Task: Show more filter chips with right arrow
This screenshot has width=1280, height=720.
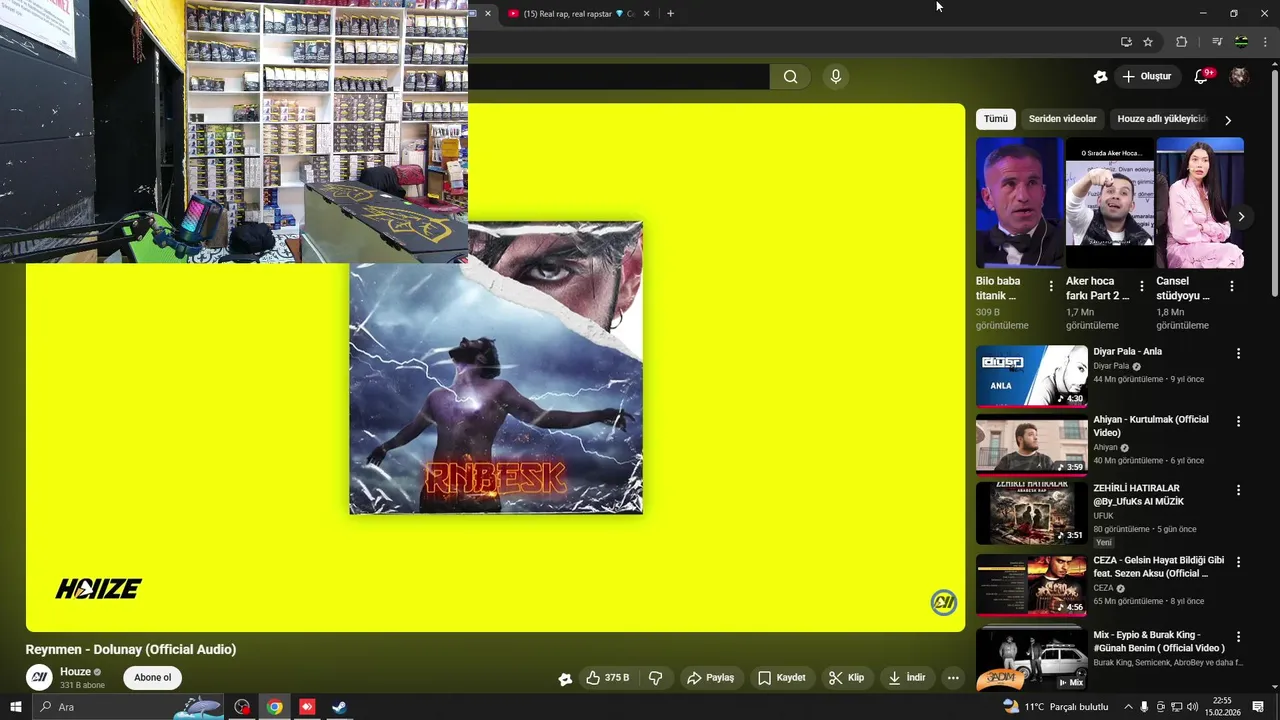Action: [x=1228, y=120]
